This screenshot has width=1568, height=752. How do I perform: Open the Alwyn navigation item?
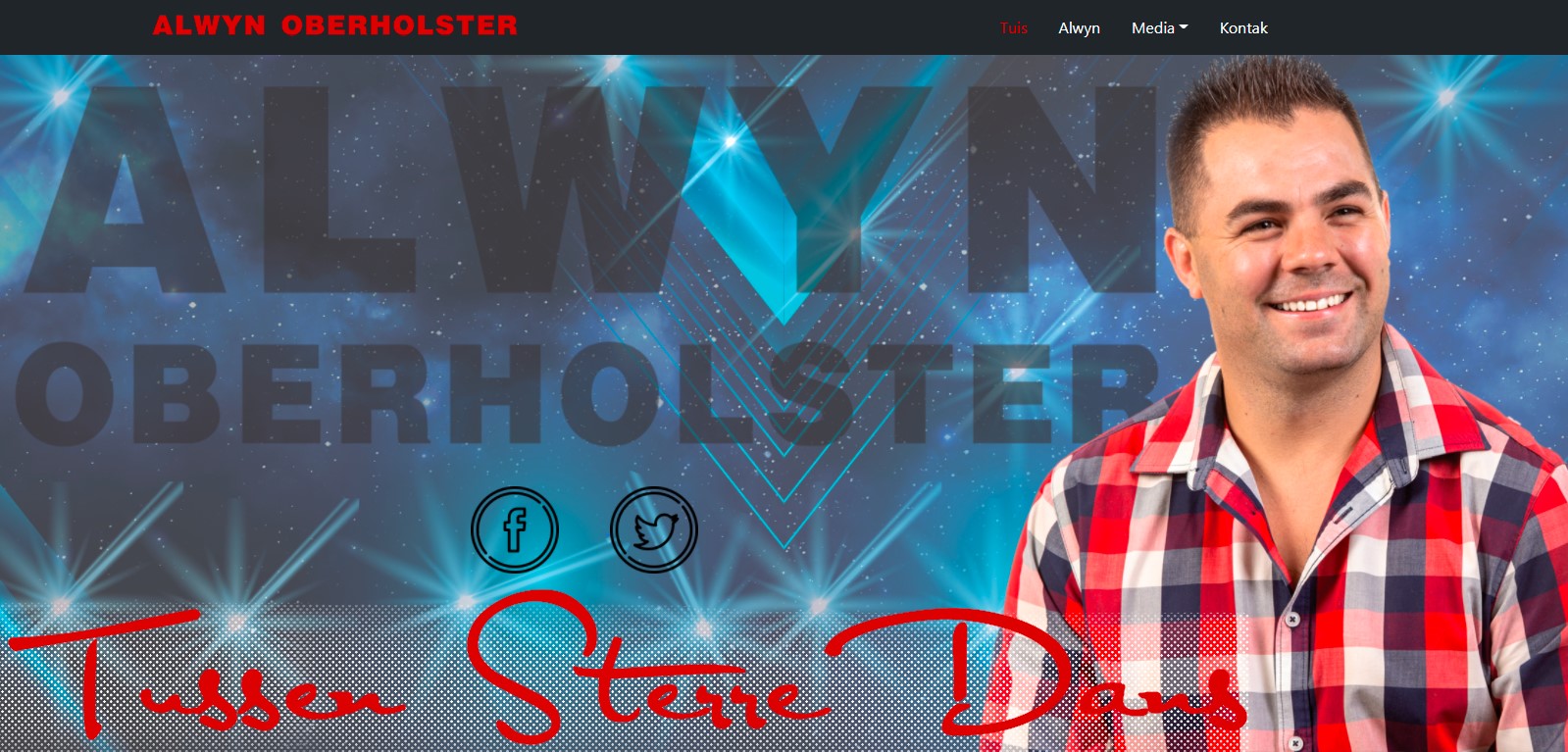tap(1079, 28)
